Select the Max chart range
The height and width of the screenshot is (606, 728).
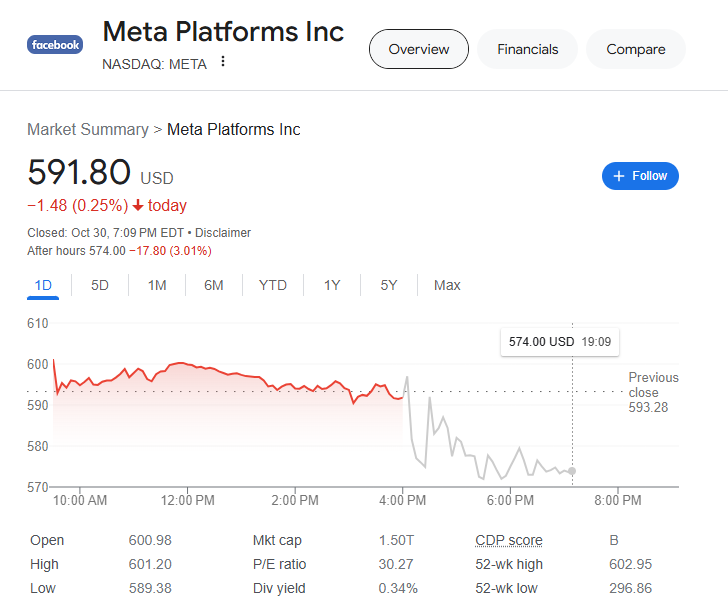tap(447, 285)
